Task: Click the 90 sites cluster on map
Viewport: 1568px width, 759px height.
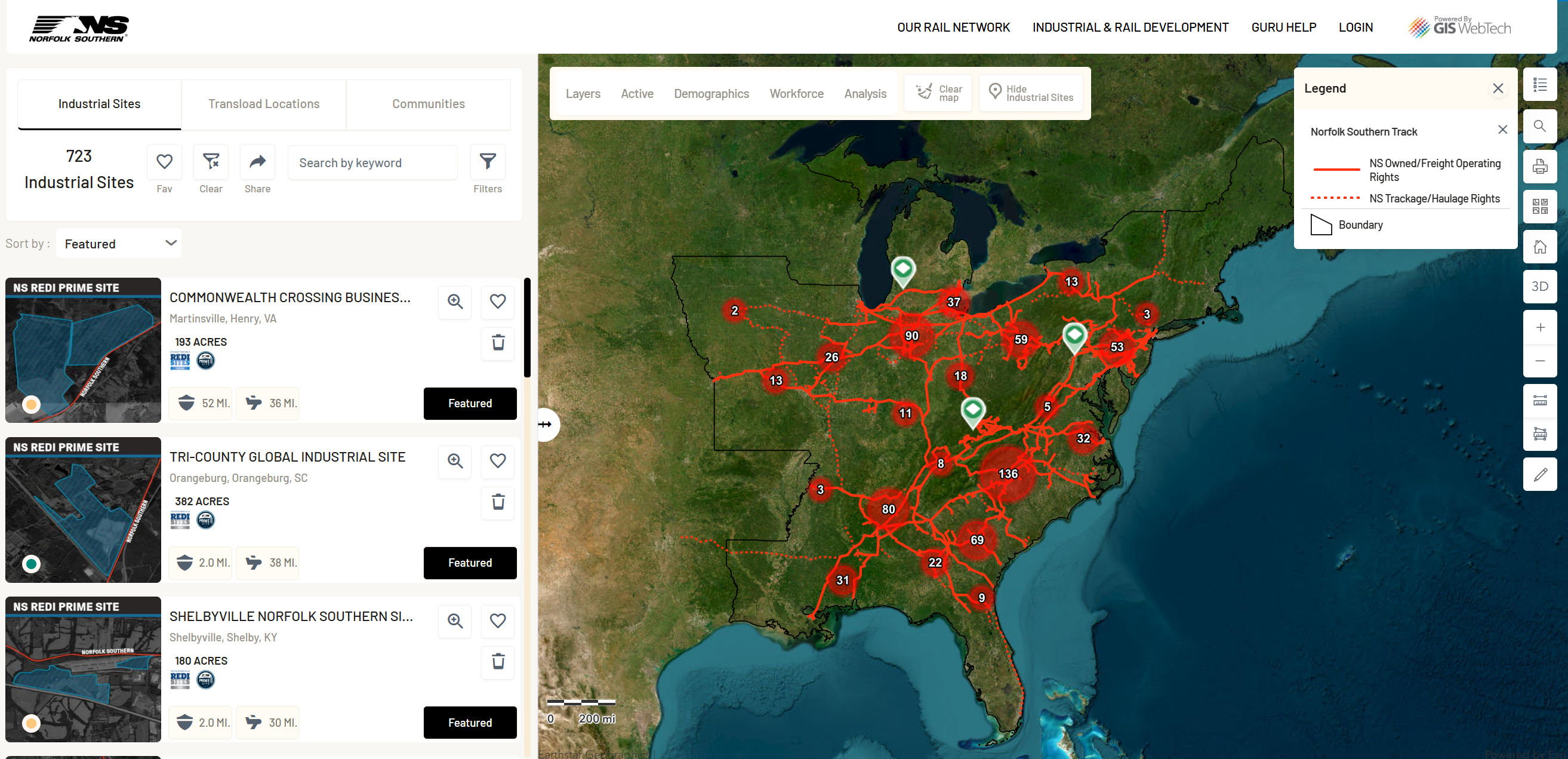Action: click(911, 336)
